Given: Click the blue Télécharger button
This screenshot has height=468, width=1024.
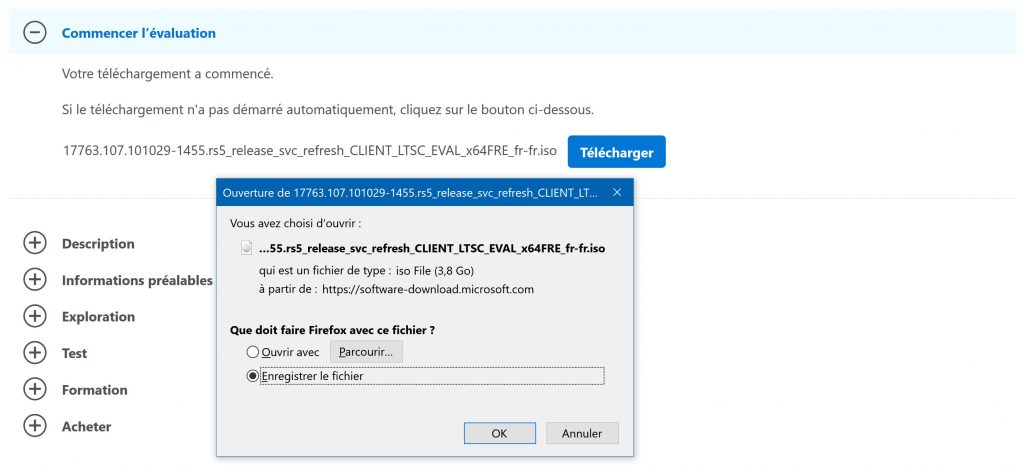Looking at the screenshot, I should [x=616, y=151].
